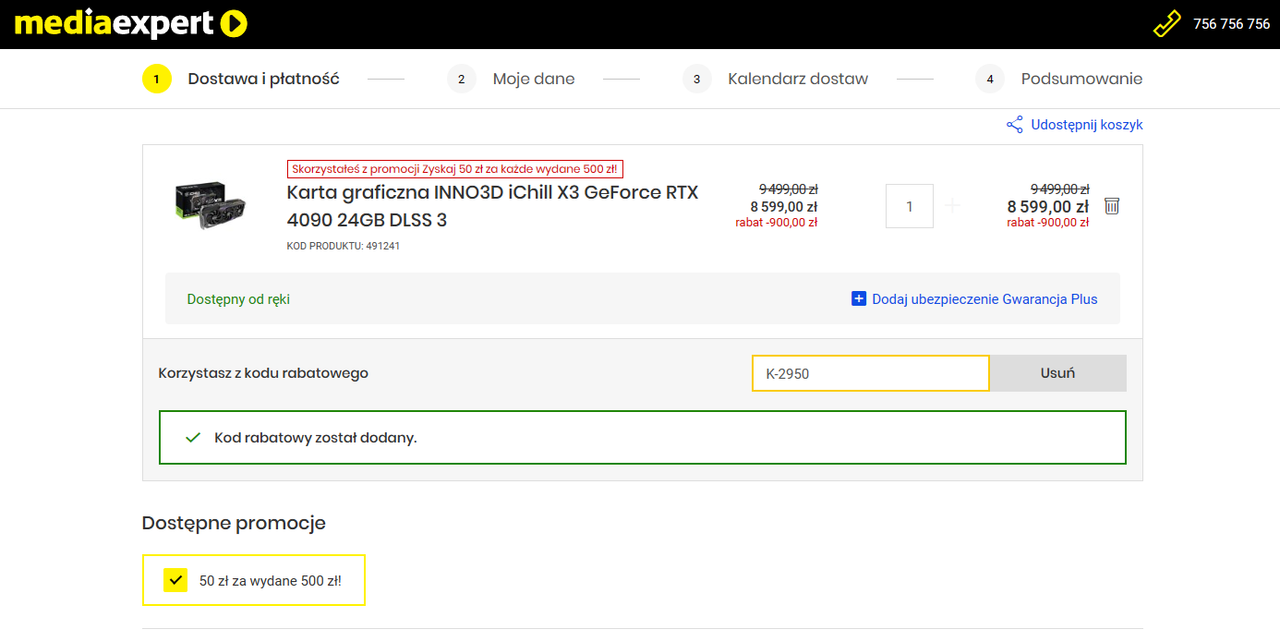This screenshot has height=631, width=1280.
Task: Click Dodaj ubezpieczenie Gwarancja Plus link
Action: (985, 299)
